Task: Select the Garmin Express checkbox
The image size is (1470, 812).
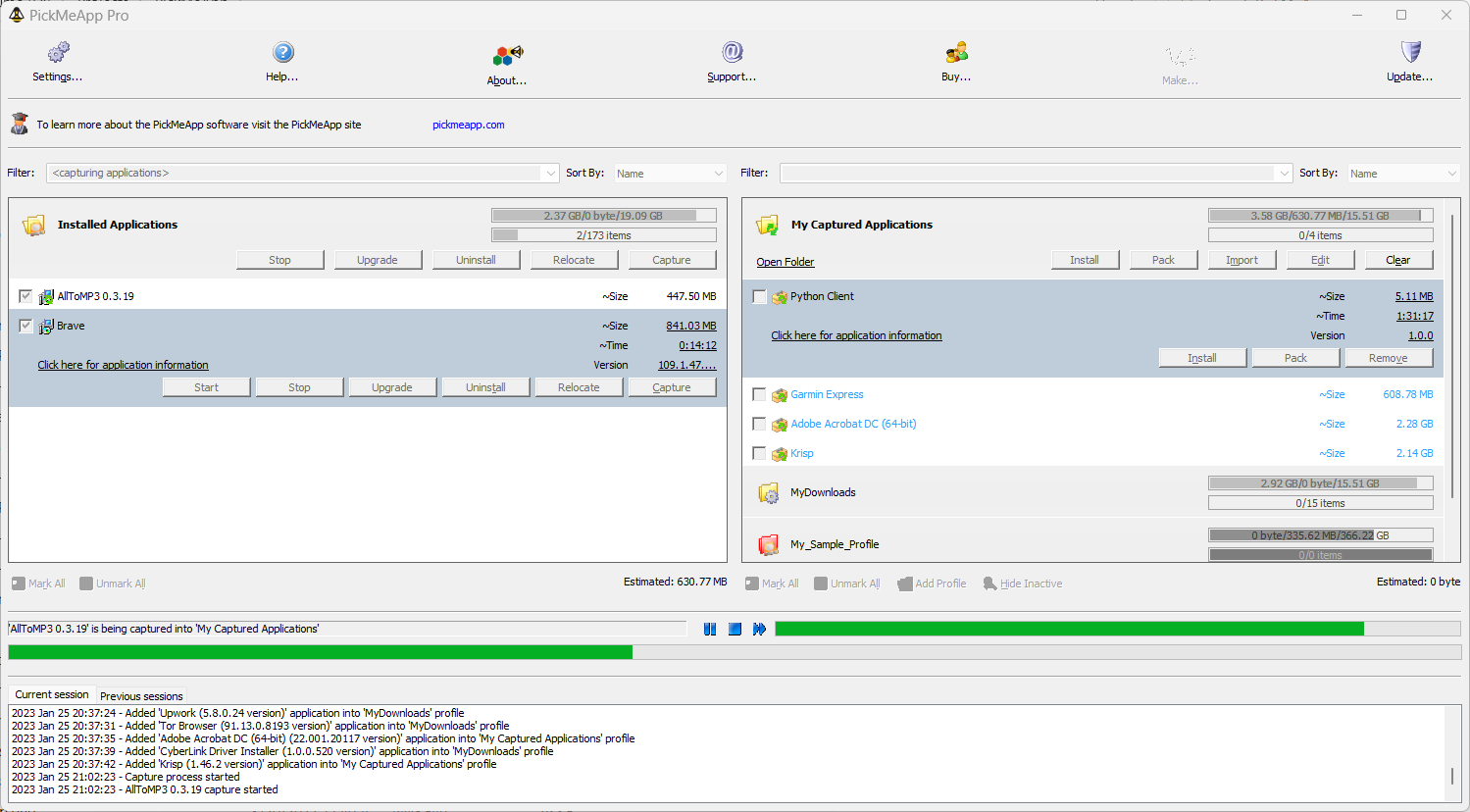Action: coord(759,394)
